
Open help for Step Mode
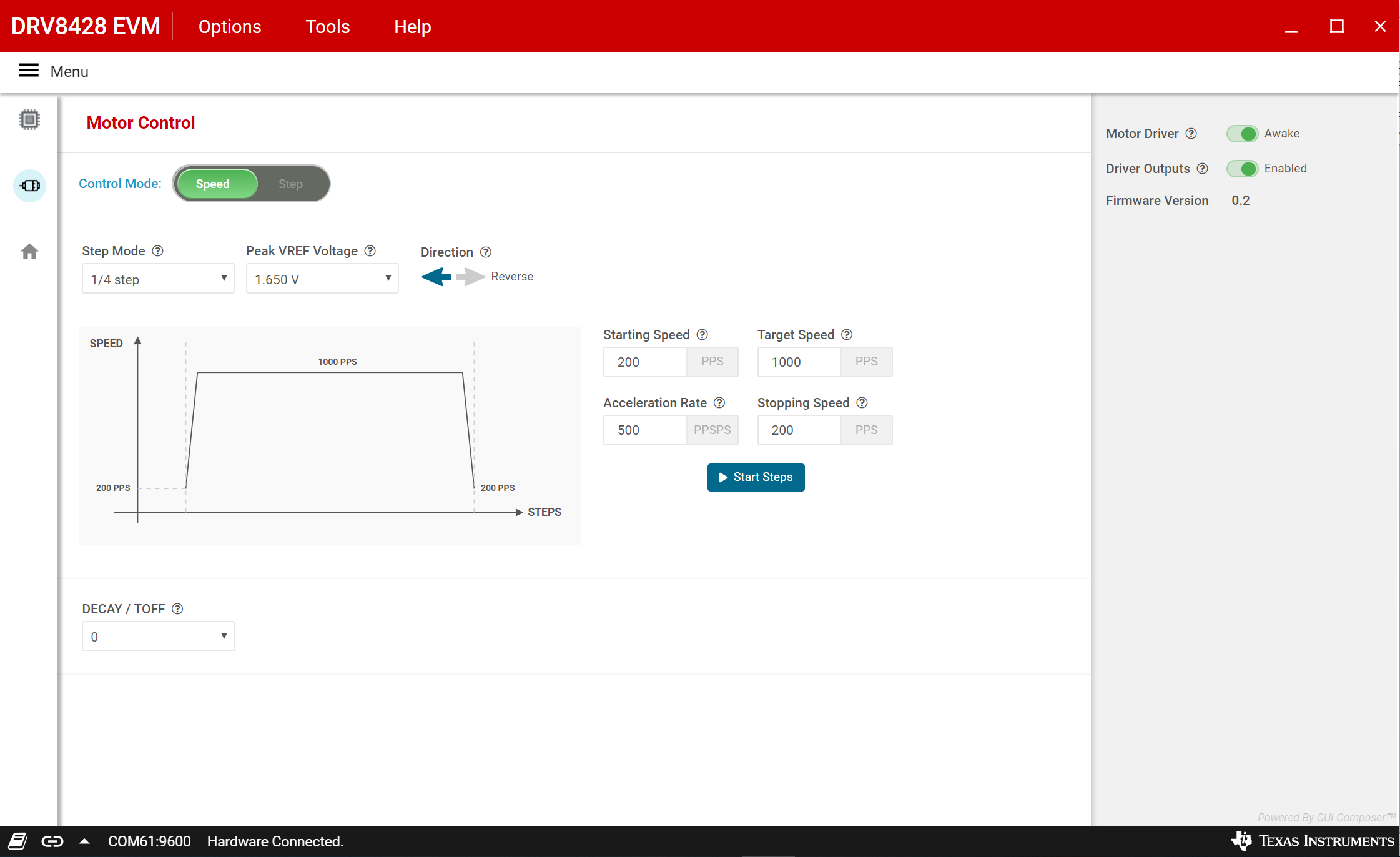[x=158, y=250]
